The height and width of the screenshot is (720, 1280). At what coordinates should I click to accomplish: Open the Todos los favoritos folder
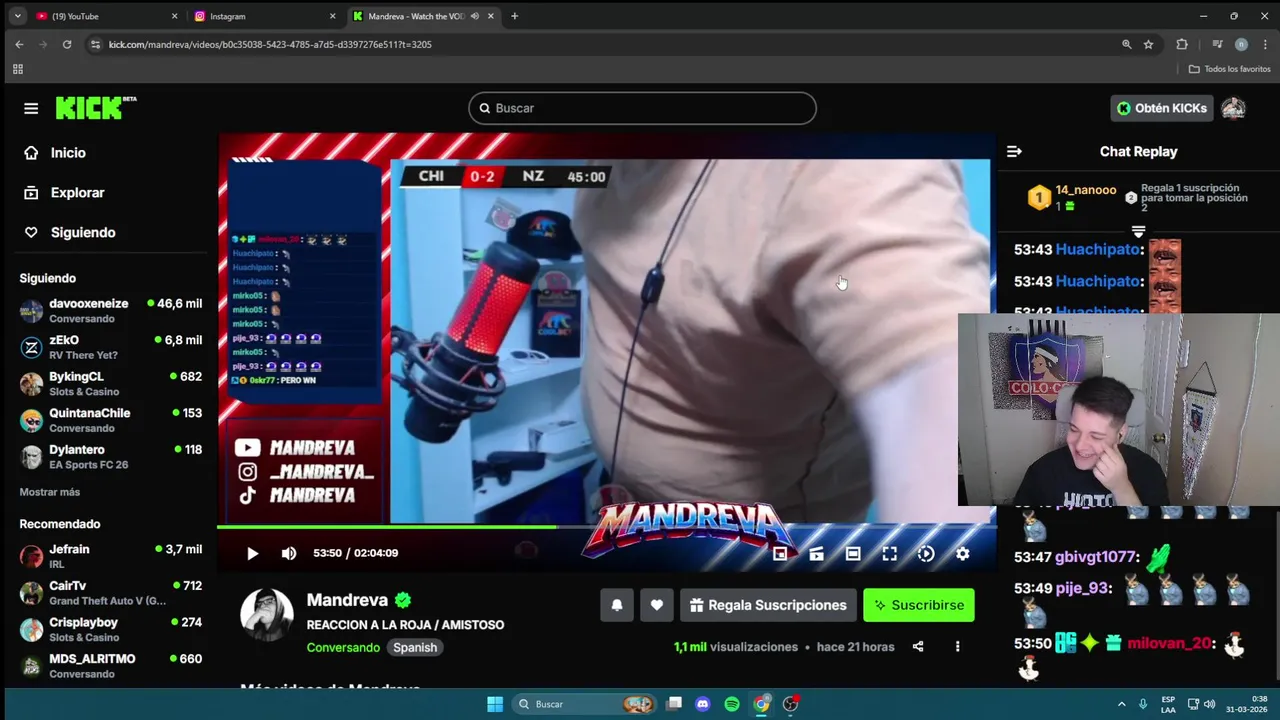[1230, 69]
